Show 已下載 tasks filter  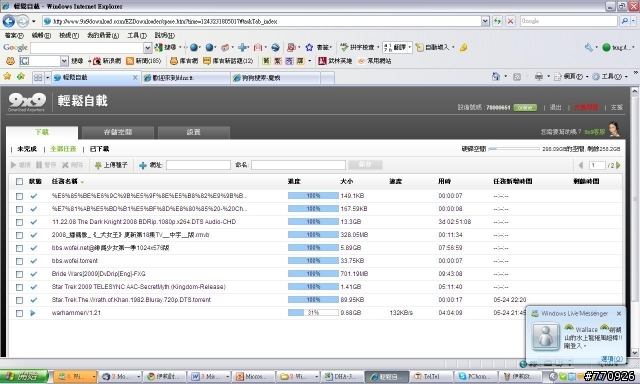(x=99, y=149)
